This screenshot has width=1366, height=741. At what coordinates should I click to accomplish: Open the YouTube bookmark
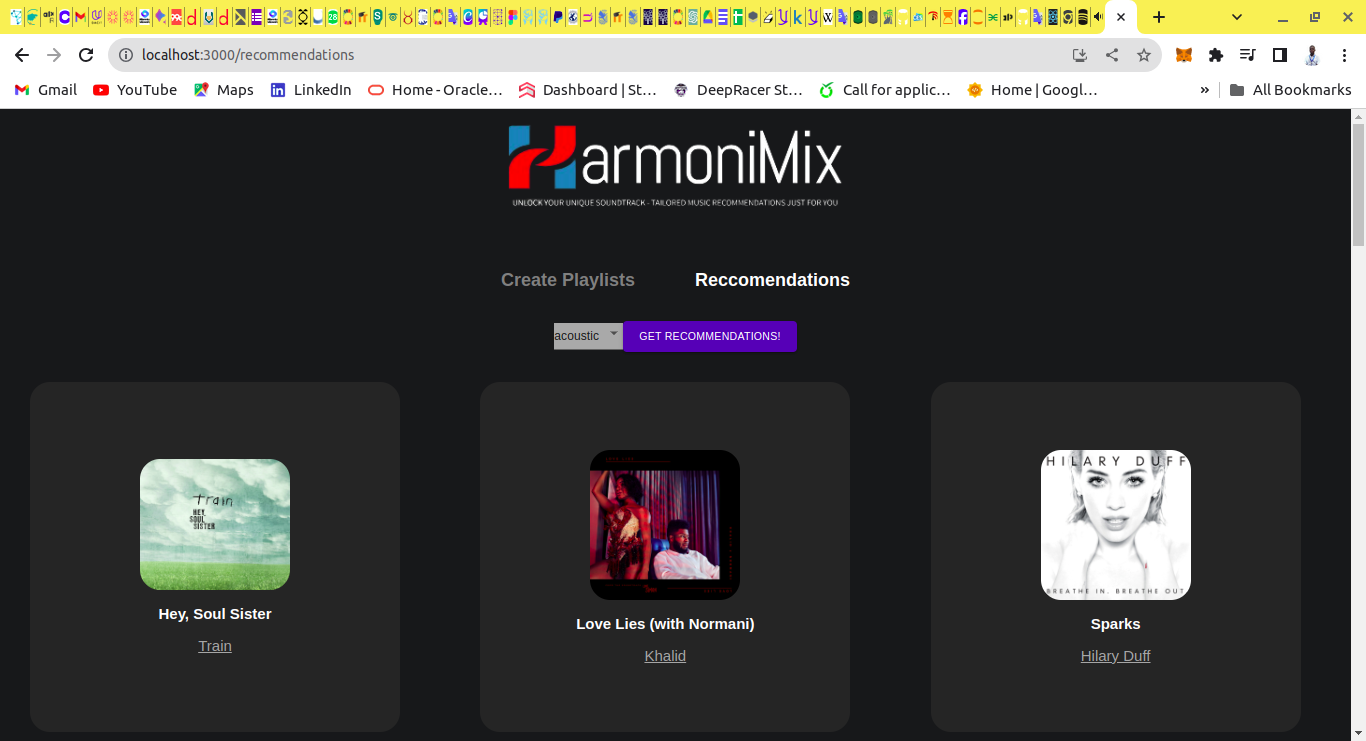[x=135, y=90]
